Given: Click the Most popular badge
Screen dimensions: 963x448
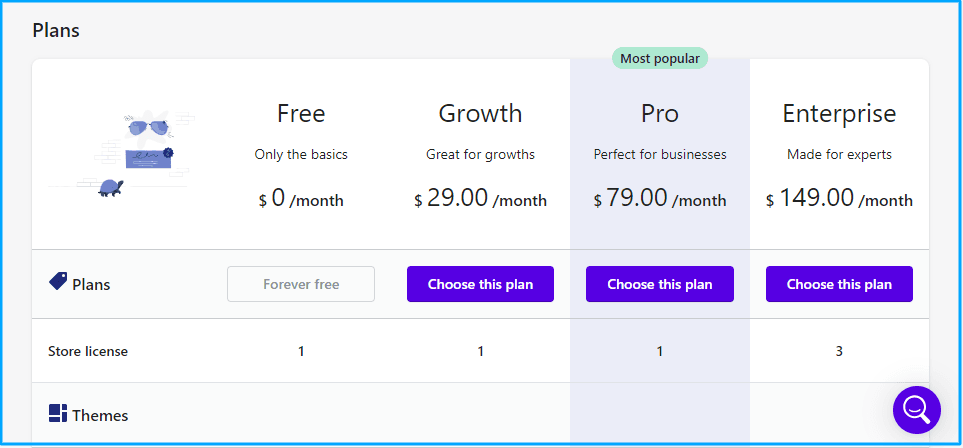Looking at the screenshot, I should 659,59.
